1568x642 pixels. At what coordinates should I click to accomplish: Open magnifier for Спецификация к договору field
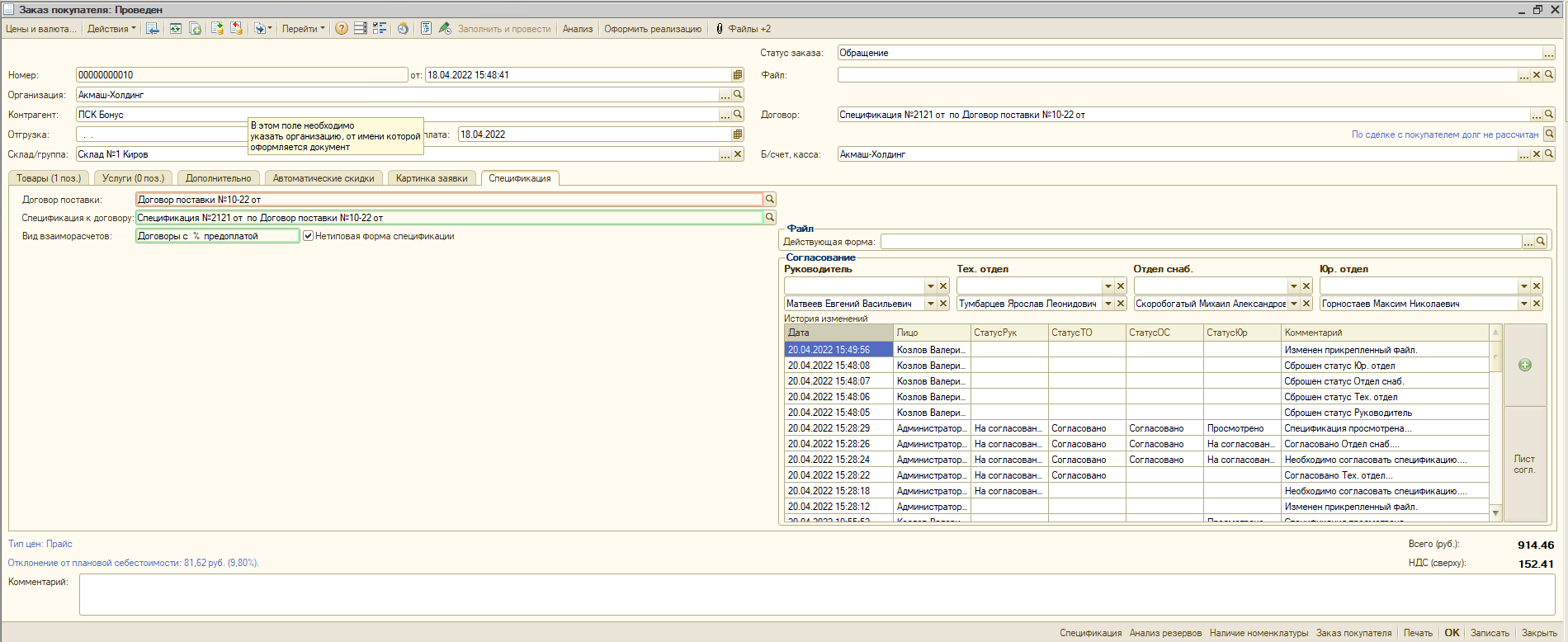[770, 218]
